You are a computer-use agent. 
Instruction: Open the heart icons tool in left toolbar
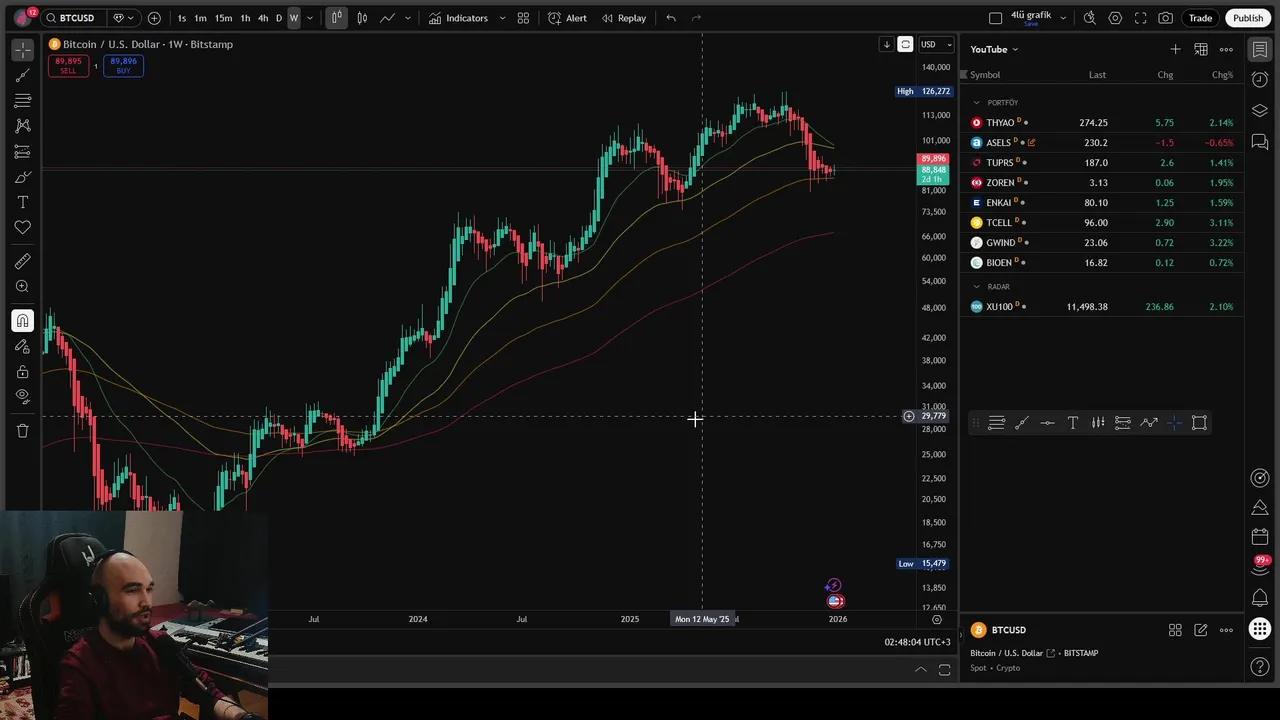tap(22, 228)
